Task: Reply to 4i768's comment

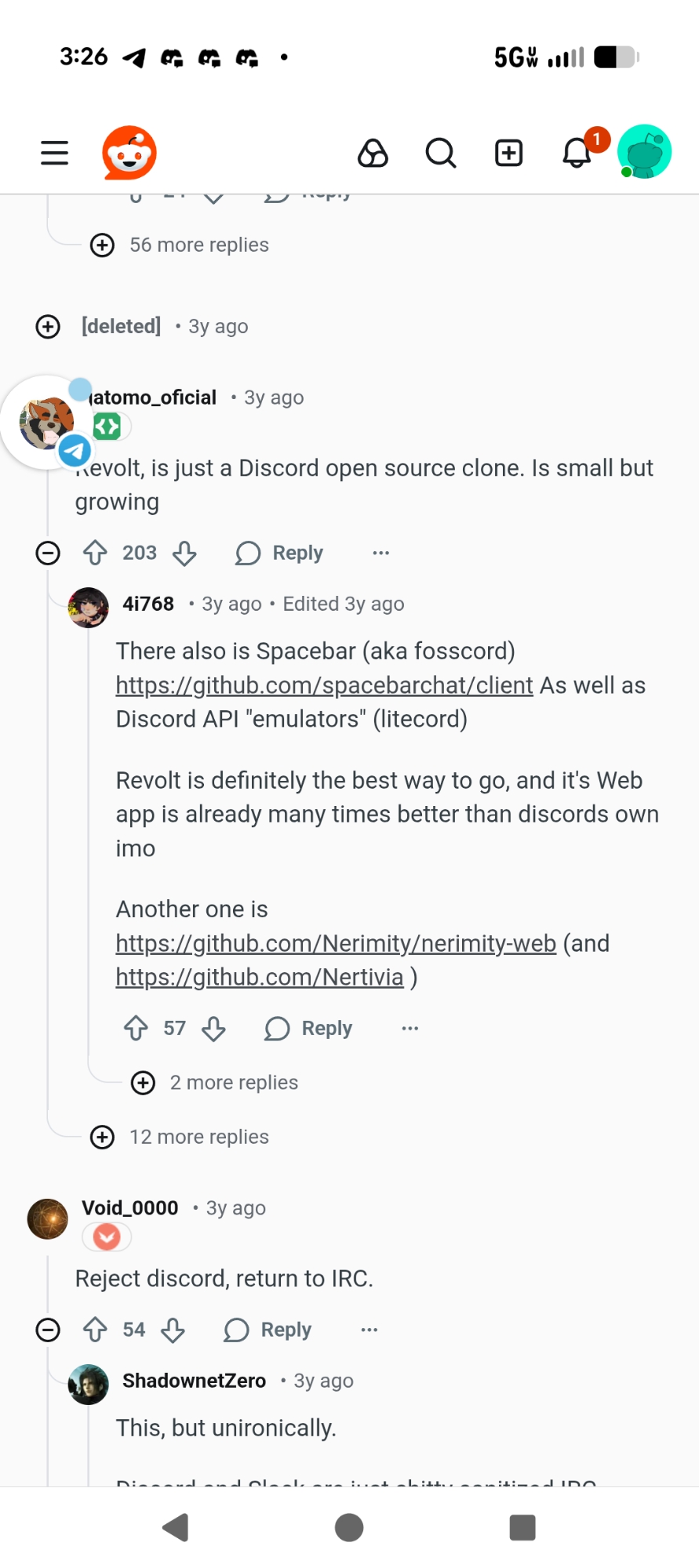Action: pyautogui.click(x=309, y=1028)
